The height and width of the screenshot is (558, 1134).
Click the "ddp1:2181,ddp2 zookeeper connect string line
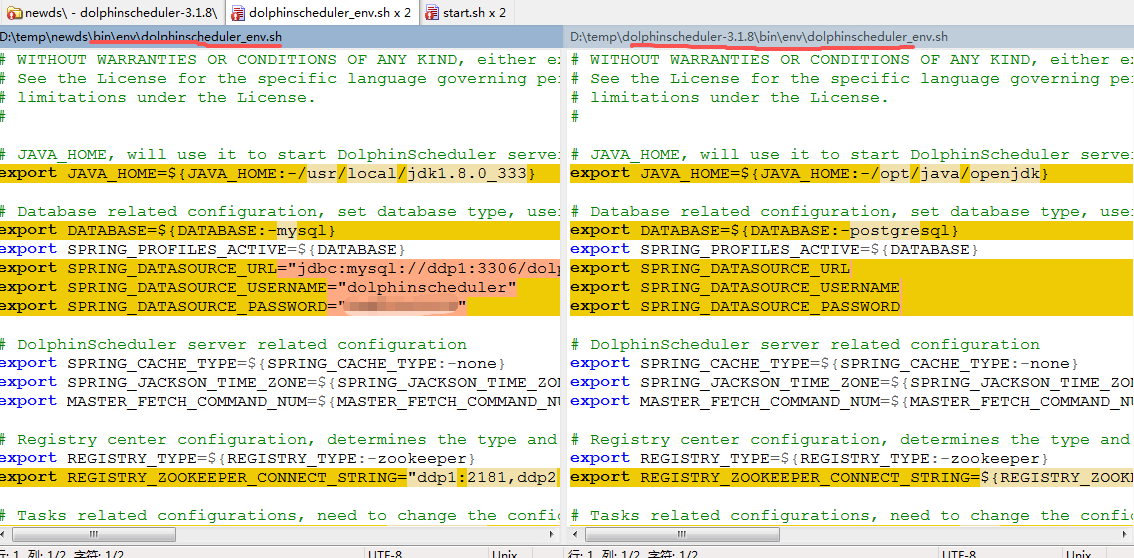coord(280,477)
